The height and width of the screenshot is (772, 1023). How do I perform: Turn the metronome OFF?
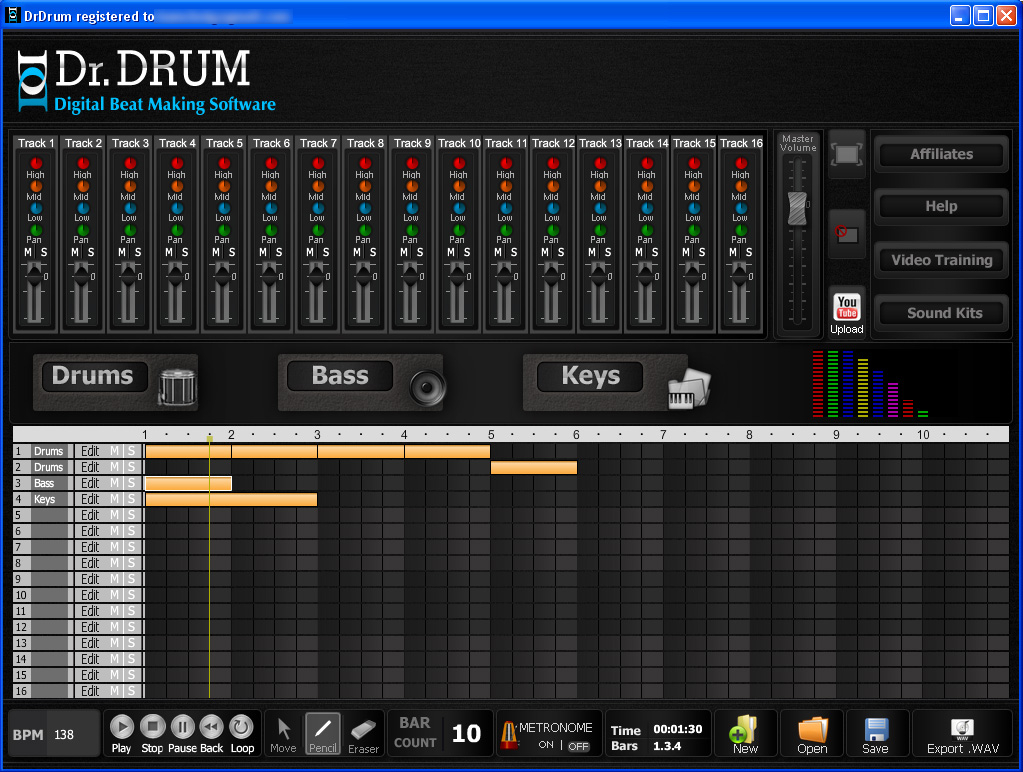(578, 746)
